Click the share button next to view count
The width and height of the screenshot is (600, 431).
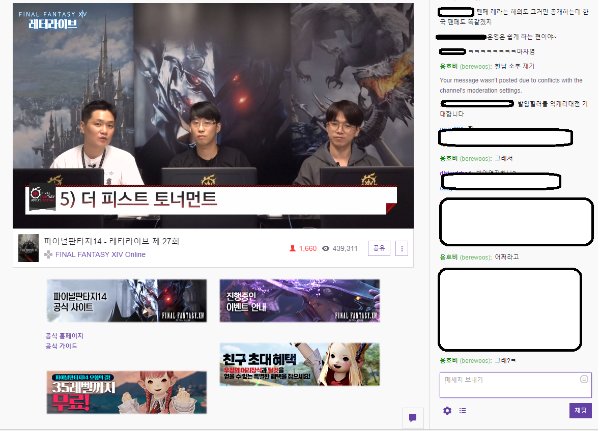(x=379, y=248)
